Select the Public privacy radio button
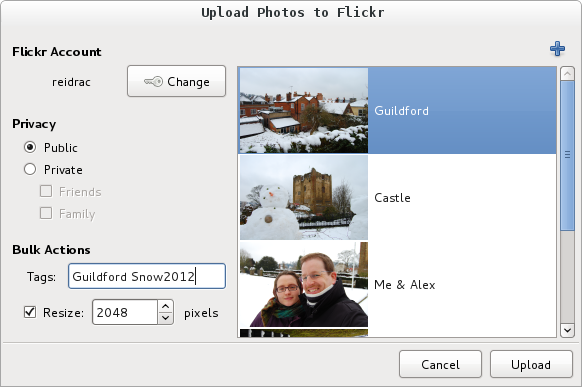 (x=30, y=147)
